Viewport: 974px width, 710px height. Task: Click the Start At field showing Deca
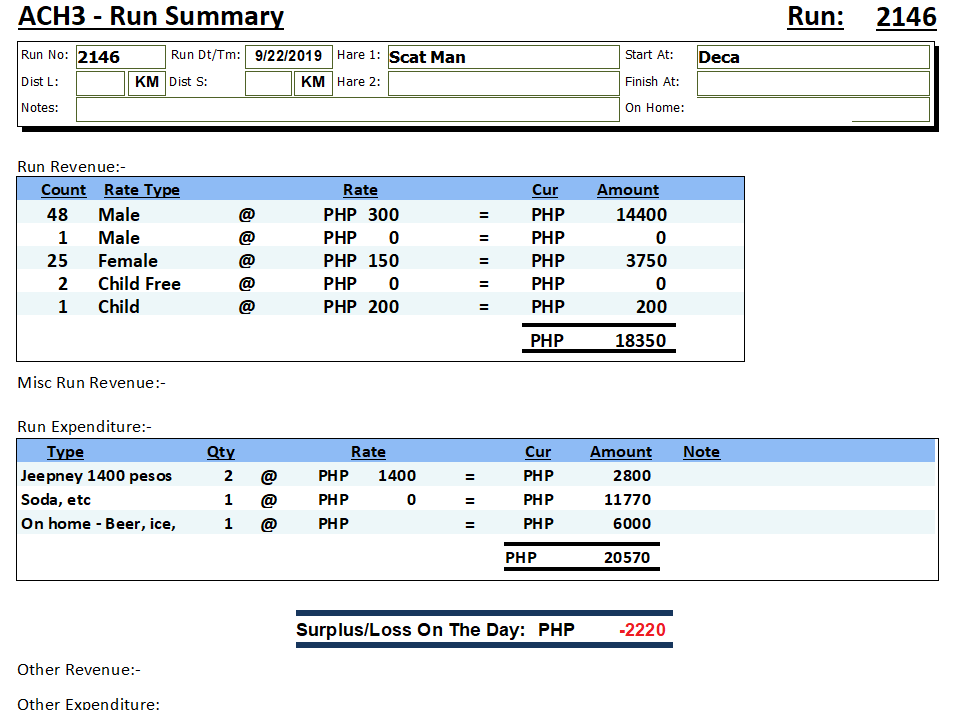coord(812,57)
